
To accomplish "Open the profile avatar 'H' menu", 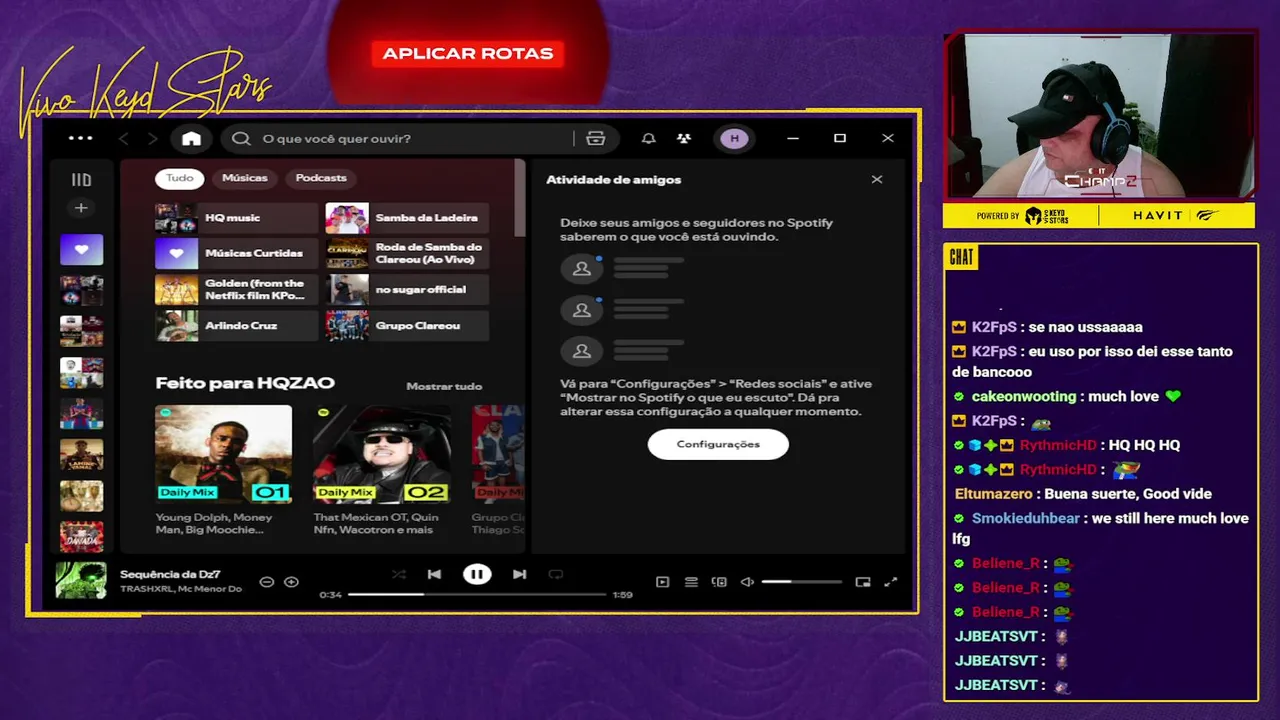I will pos(734,139).
